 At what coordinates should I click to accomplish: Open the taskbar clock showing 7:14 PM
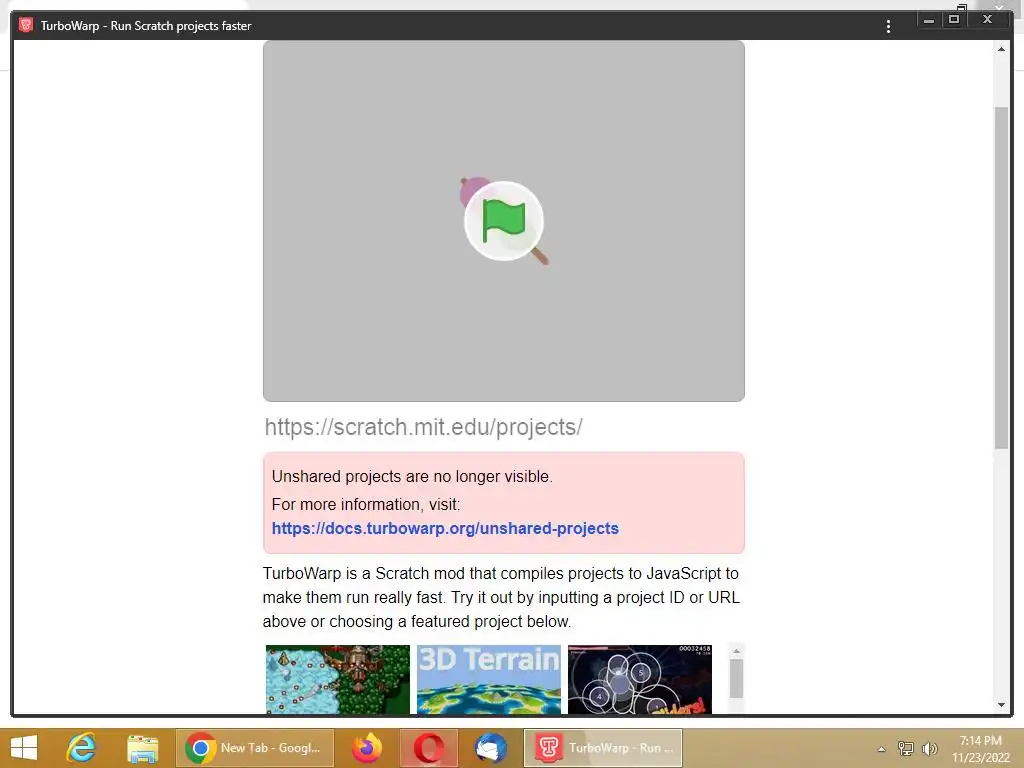(x=980, y=749)
